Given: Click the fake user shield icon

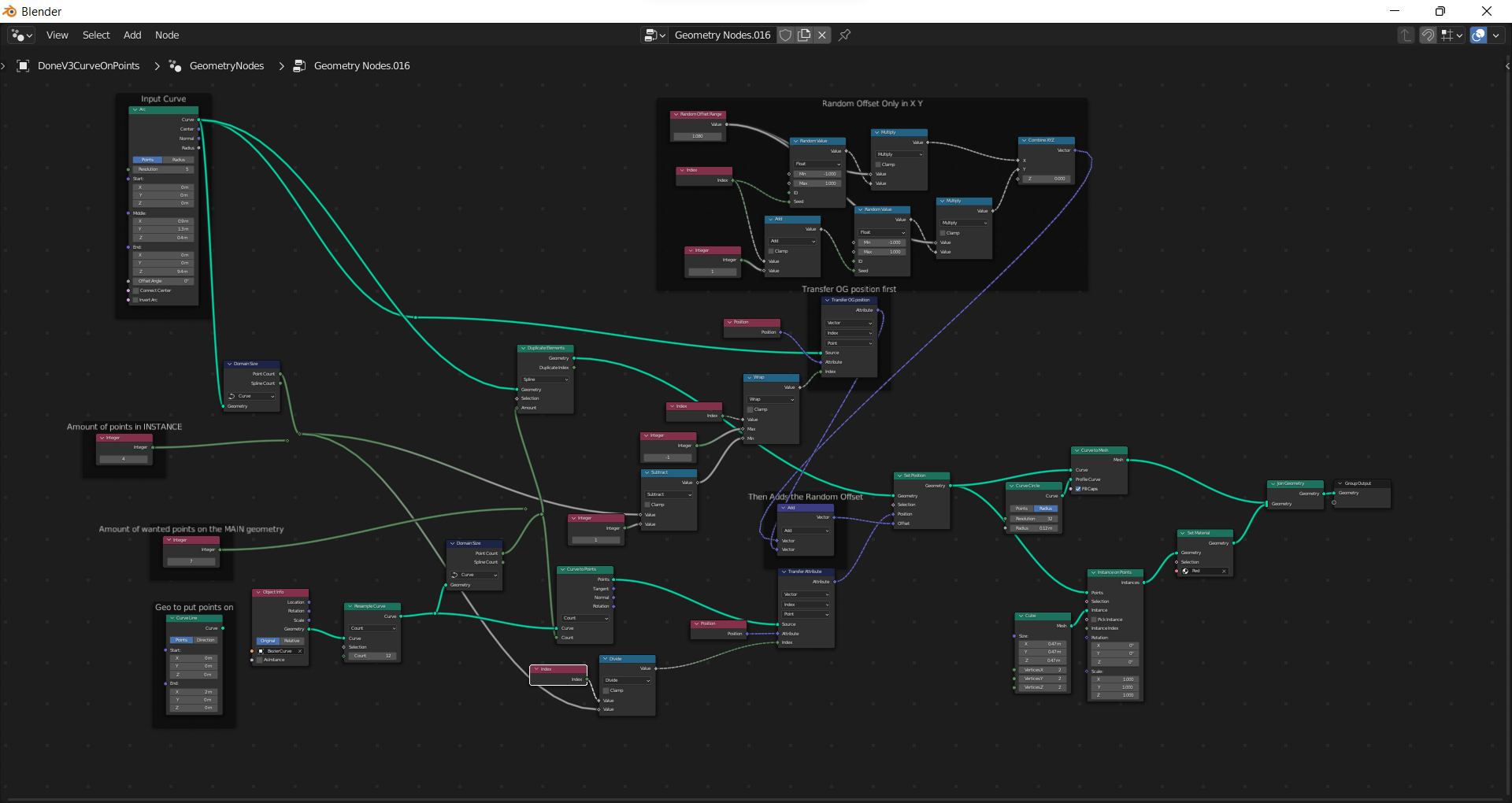Looking at the screenshot, I should click(x=785, y=35).
